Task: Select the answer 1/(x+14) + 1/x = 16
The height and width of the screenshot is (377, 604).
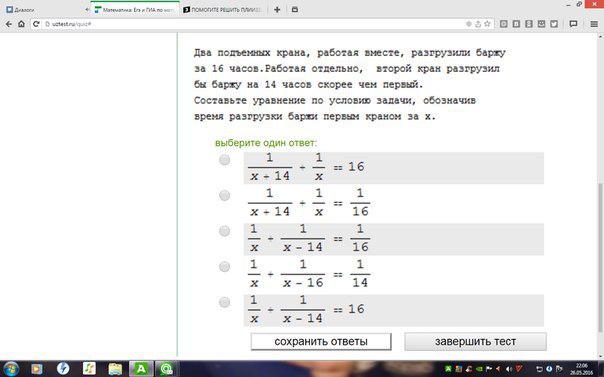Action: 225,160
